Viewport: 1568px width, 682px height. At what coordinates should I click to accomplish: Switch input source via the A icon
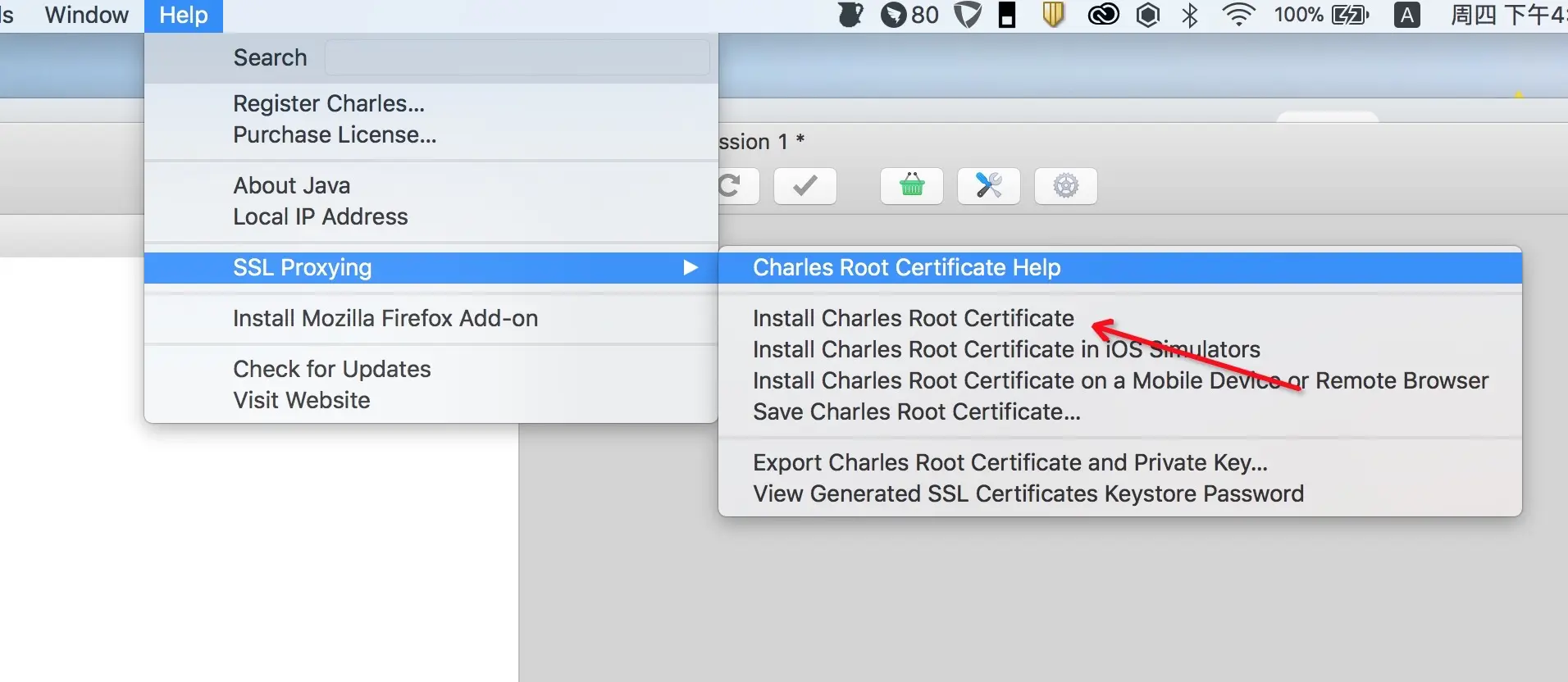pos(1407,15)
